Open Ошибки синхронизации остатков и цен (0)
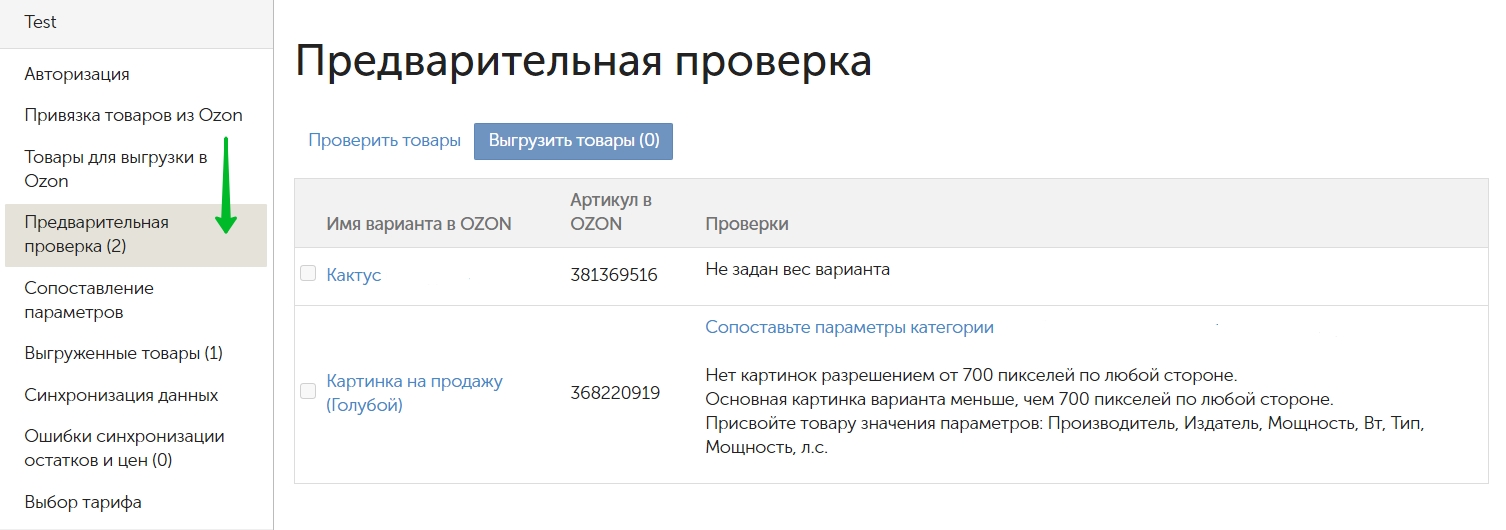The width and height of the screenshot is (1506, 530). click(124, 448)
